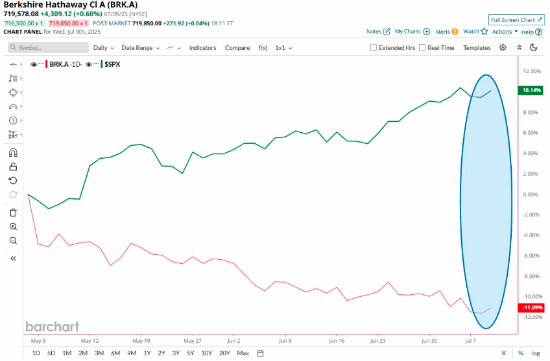The width and height of the screenshot is (550, 361).
Task: Delete drawings with the trash icon
Action: click(x=13, y=213)
